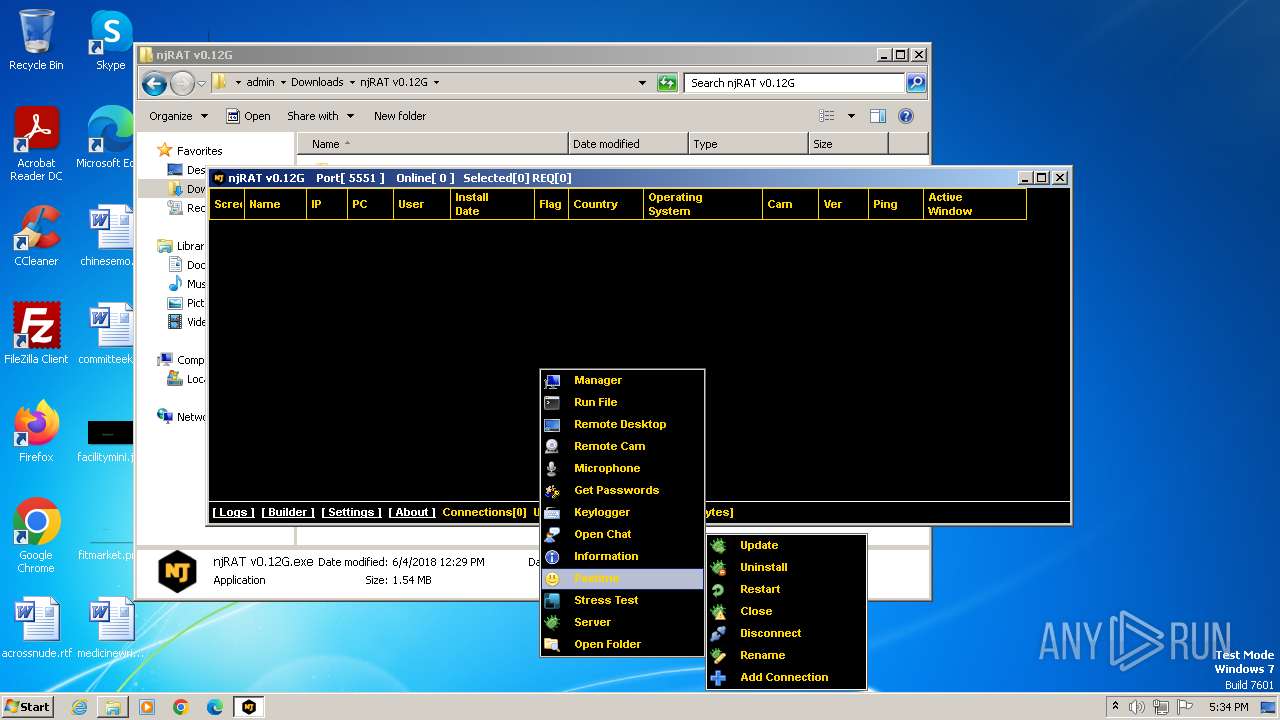Open the FileZilla Client desktop icon
The width and height of the screenshot is (1280, 720).
point(36,334)
